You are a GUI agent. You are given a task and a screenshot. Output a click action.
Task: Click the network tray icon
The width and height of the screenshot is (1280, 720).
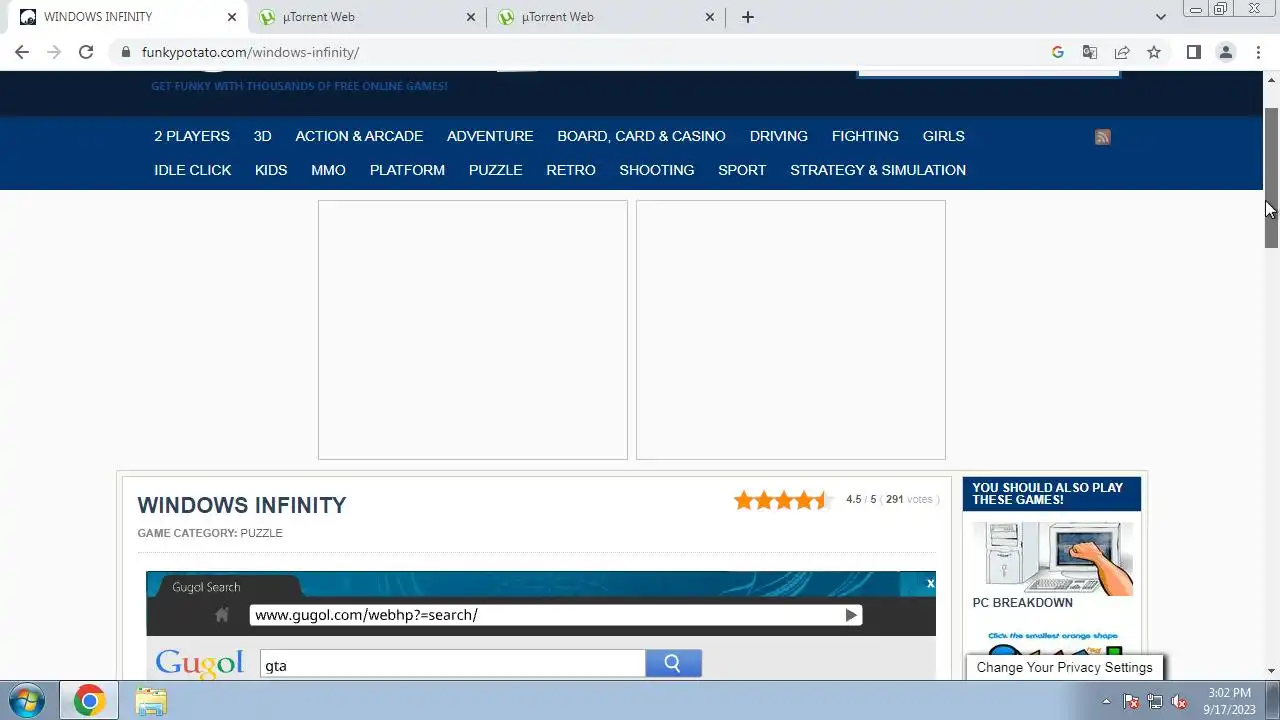pos(1155,701)
